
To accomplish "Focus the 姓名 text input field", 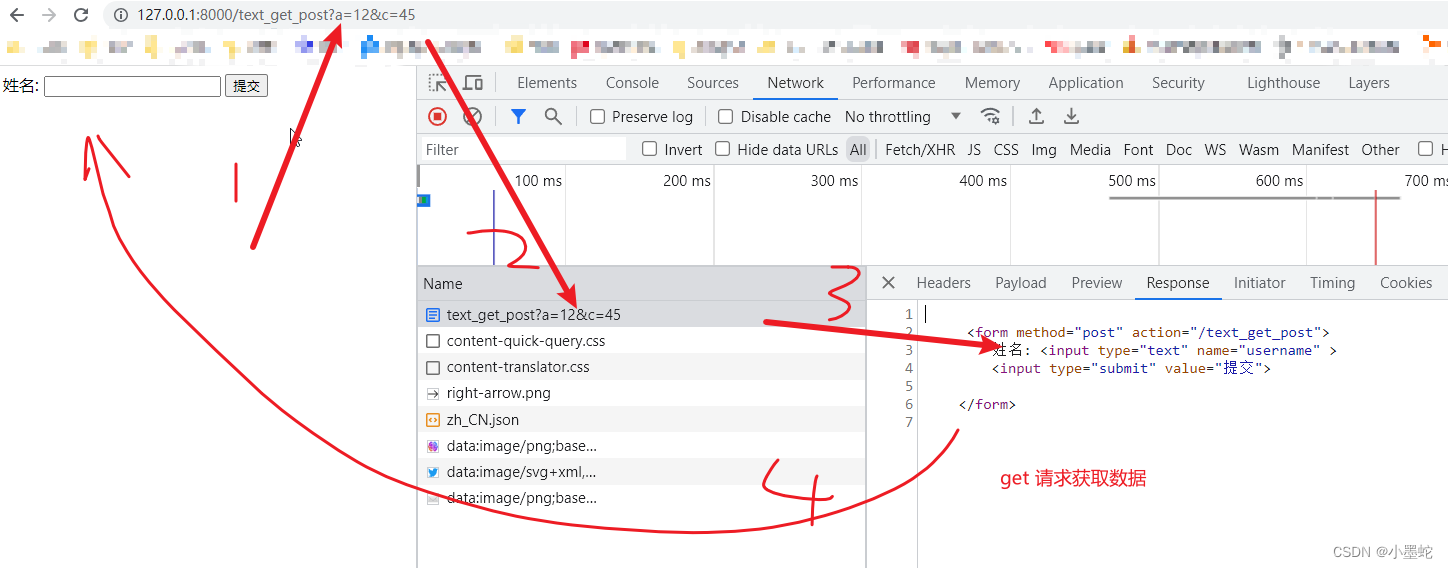I will [x=132, y=87].
